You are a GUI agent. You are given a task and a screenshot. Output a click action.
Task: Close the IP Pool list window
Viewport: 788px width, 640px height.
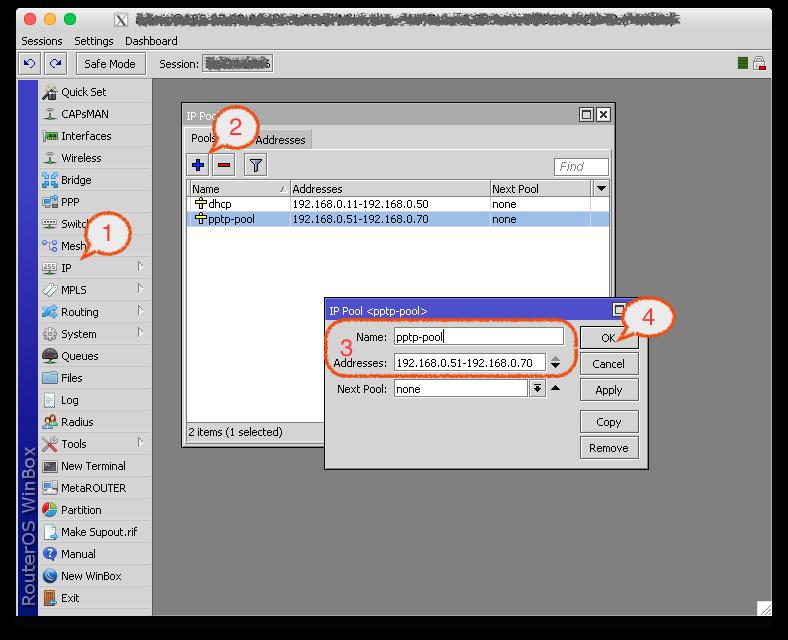click(x=603, y=115)
